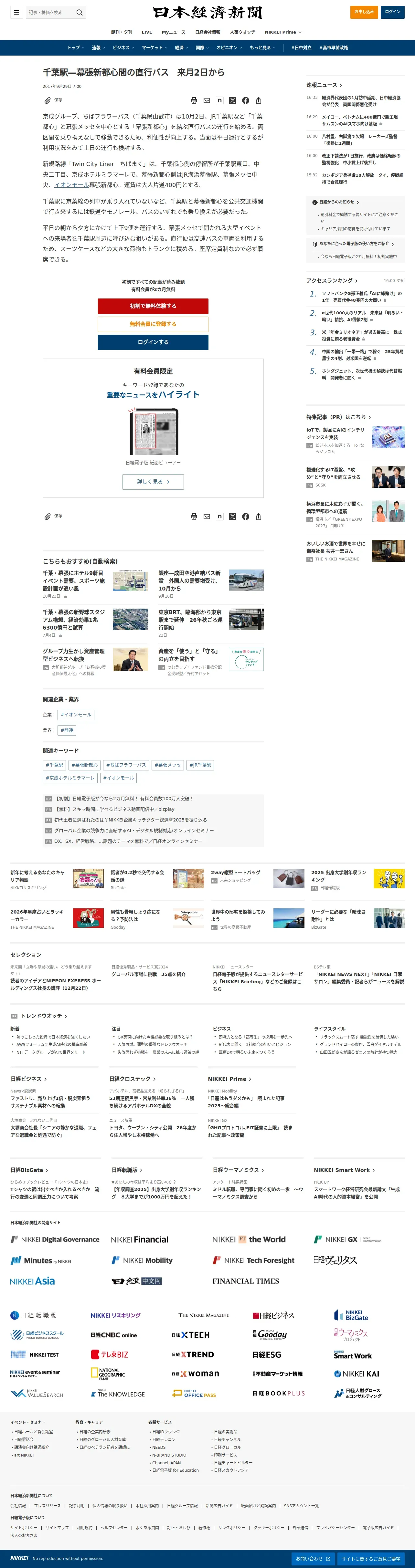The height and width of the screenshot is (1568, 415).
Task: Expand the 速報 navigation dropdown
Action: 98,47
